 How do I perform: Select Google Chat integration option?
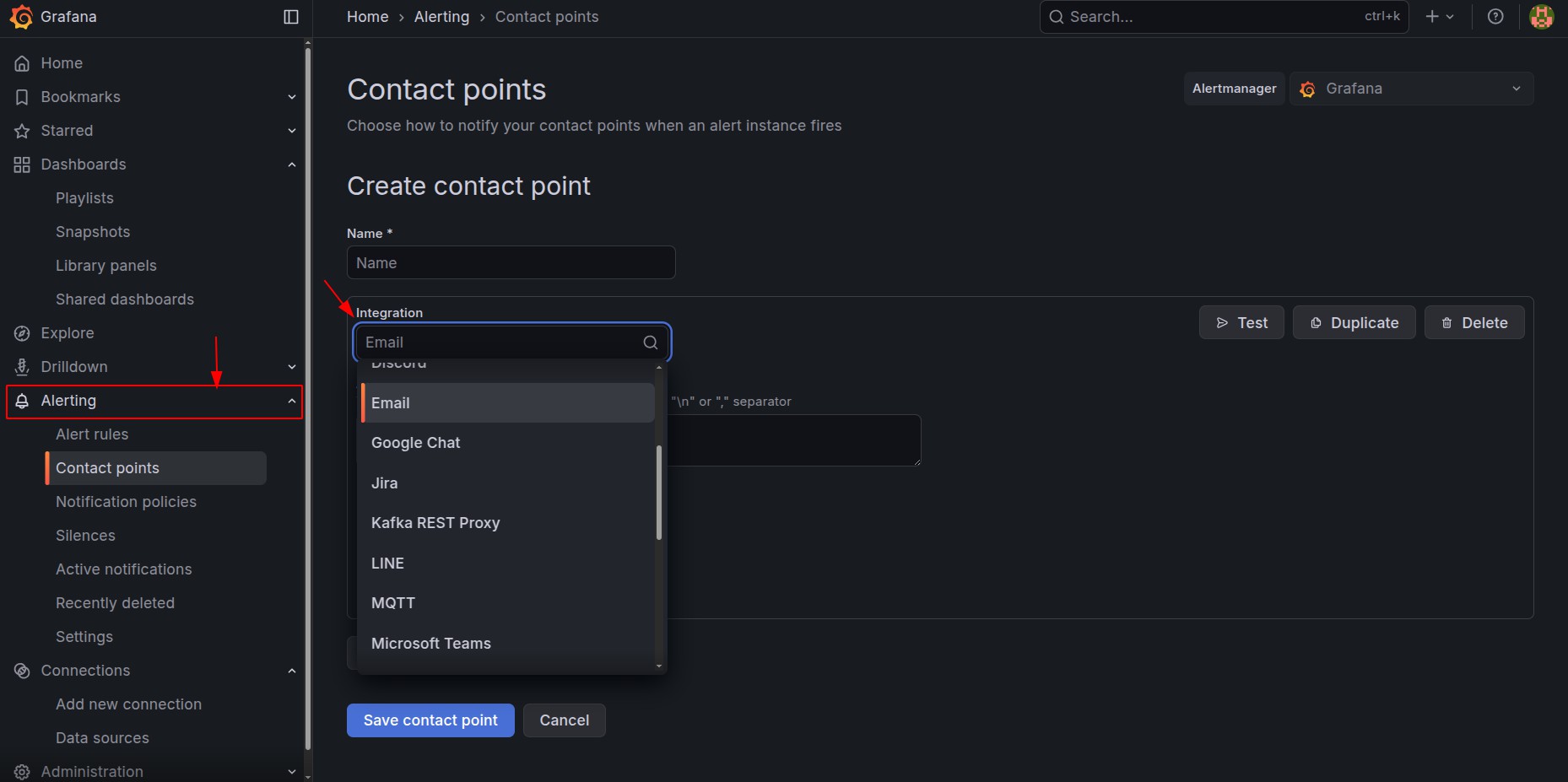416,443
